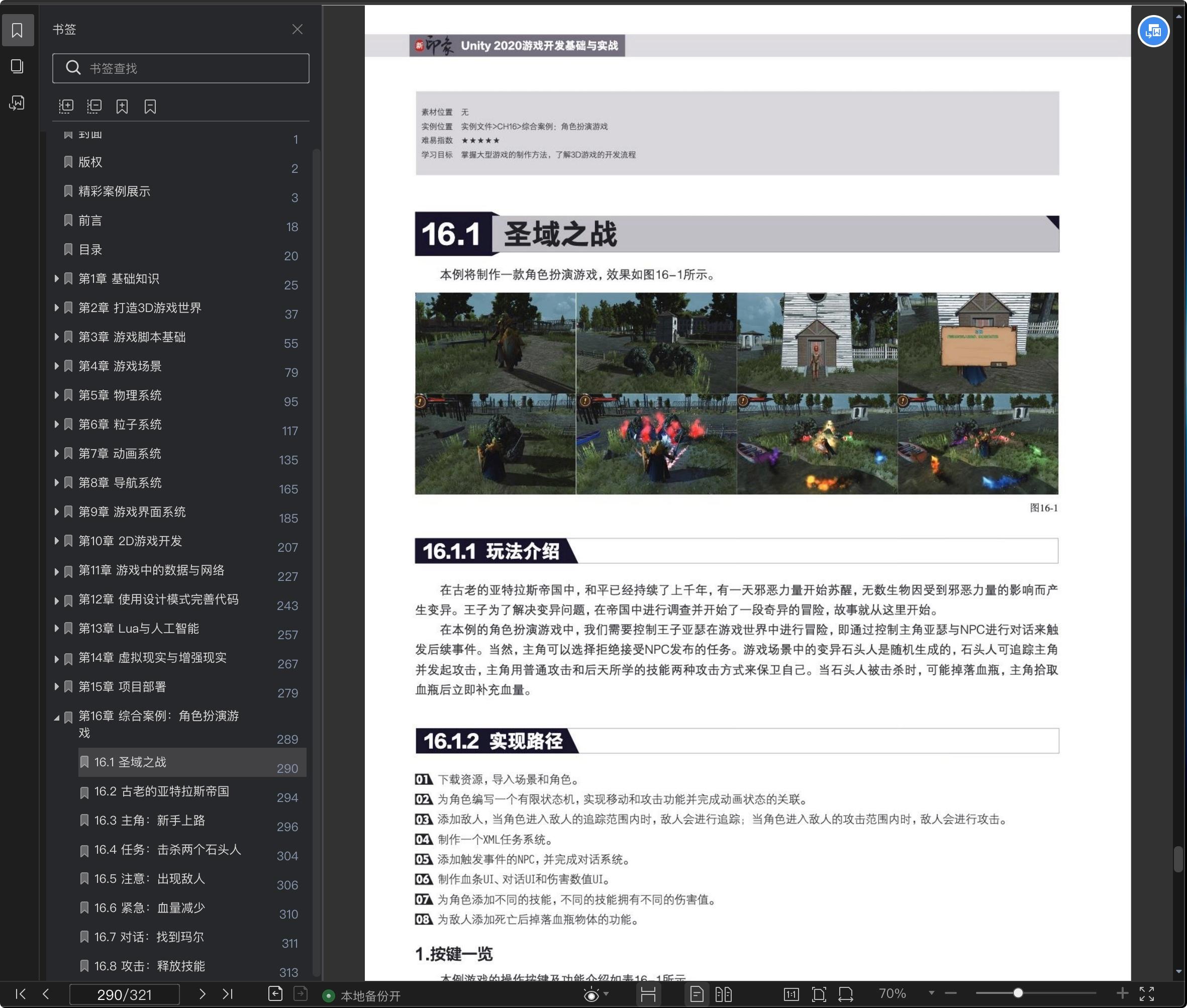
Task: Collapse 第16章 综合案例 bookmark
Action: click(56, 717)
